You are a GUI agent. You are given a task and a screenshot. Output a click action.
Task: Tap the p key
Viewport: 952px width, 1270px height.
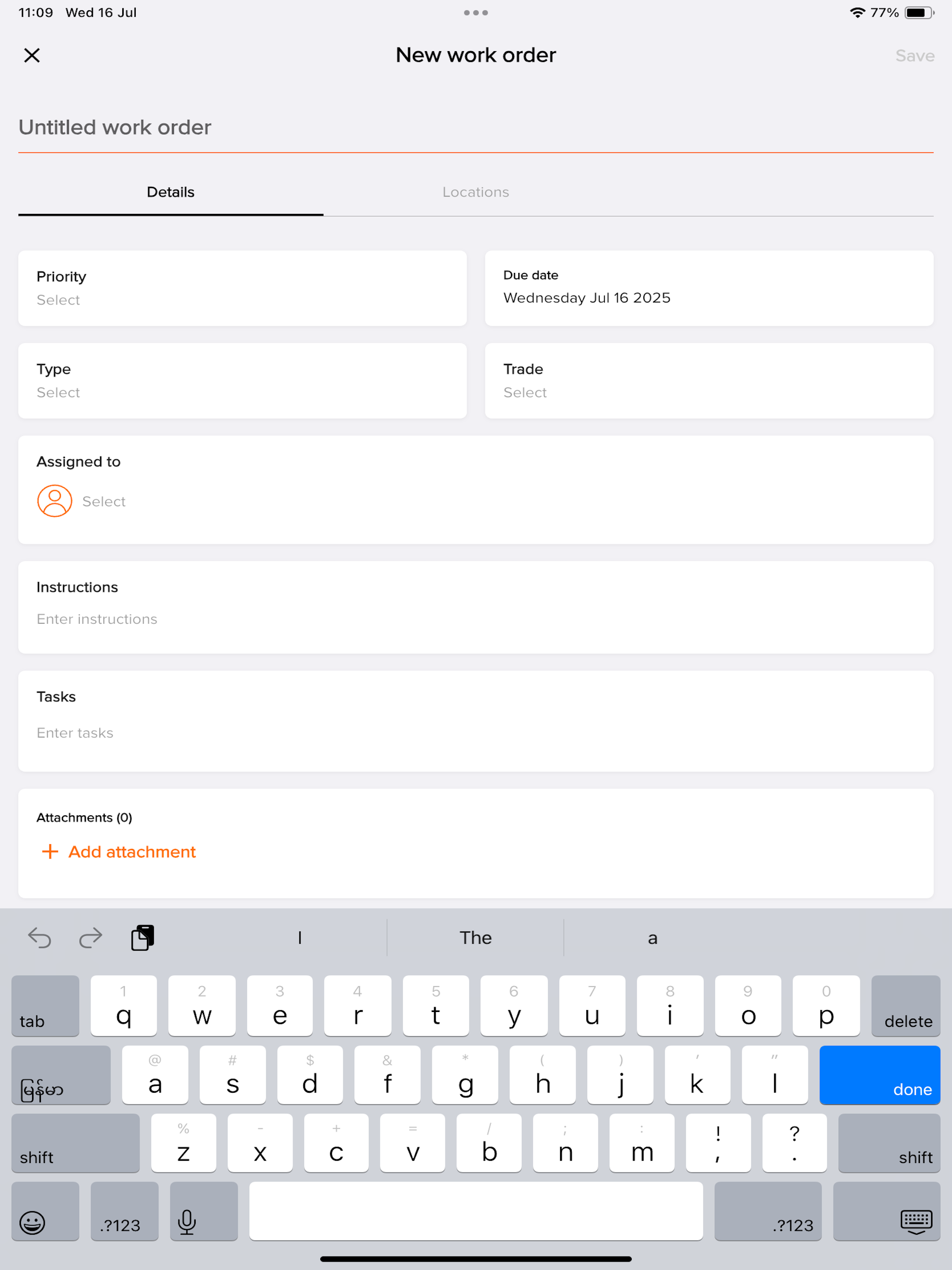826,1005
